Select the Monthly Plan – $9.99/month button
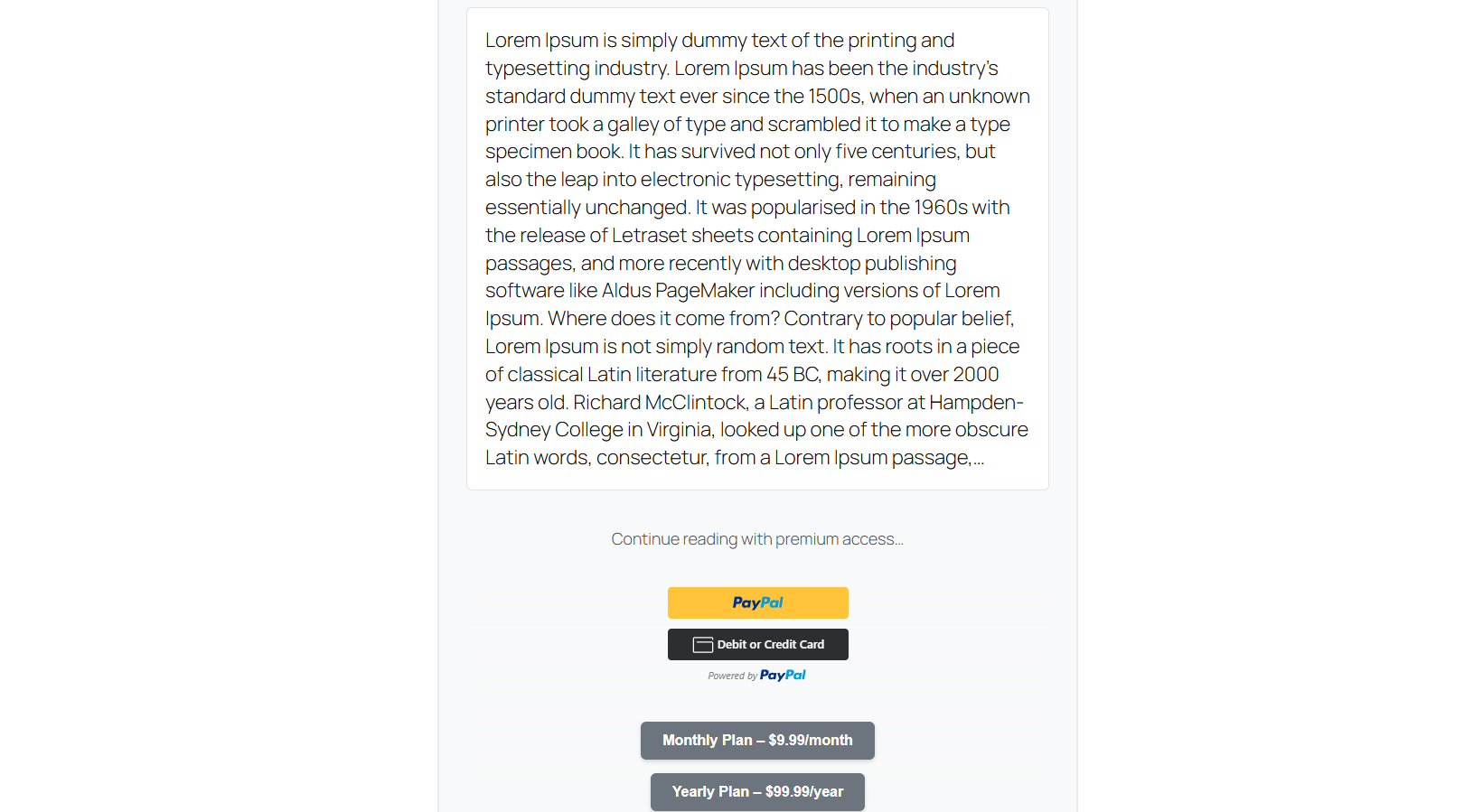Image resolution: width=1483 pixels, height=812 pixels. pos(757,741)
